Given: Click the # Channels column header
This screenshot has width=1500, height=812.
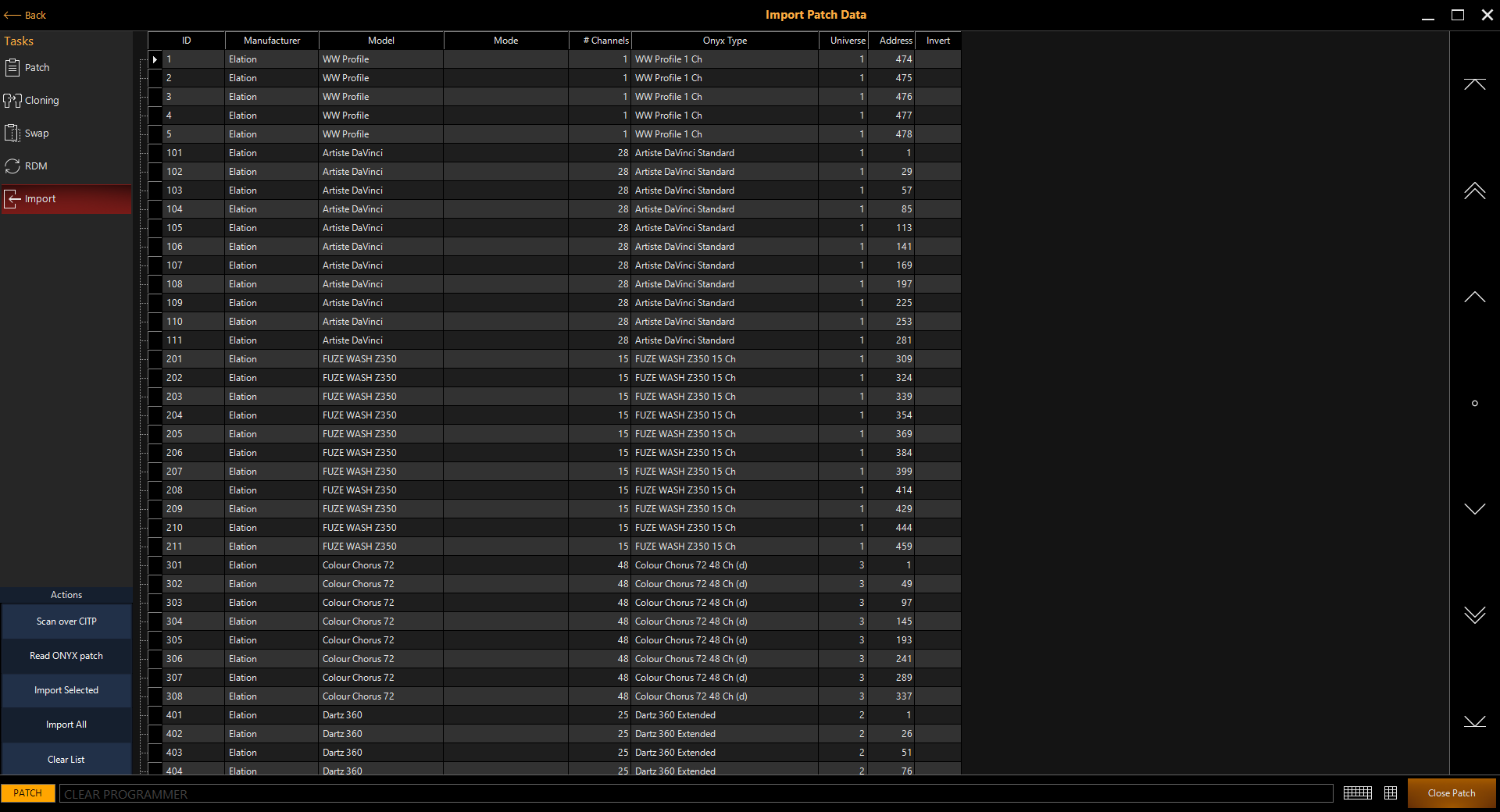Looking at the screenshot, I should (x=600, y=41).
